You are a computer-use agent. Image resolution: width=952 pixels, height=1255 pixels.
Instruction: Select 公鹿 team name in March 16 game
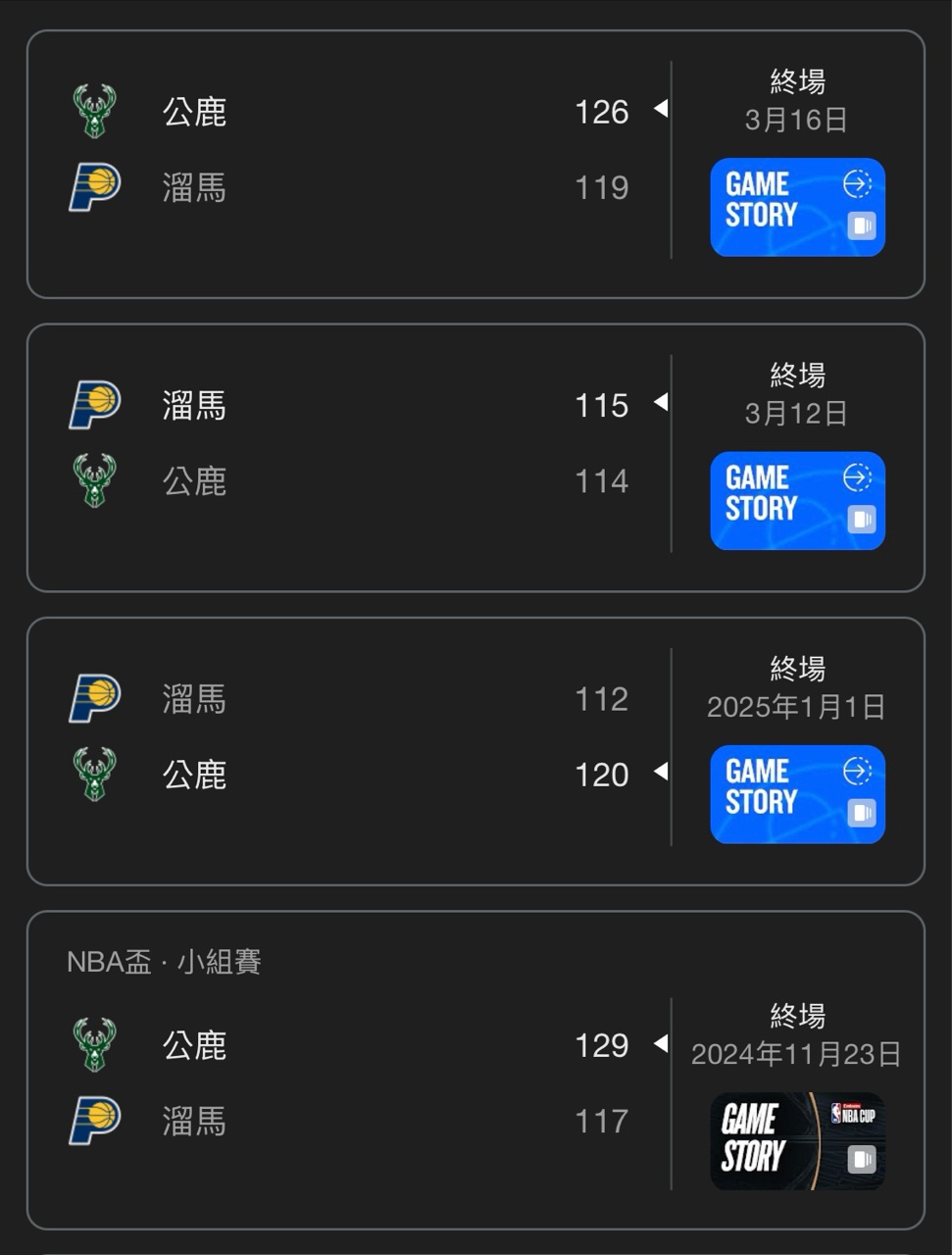[x=194, y=112]
